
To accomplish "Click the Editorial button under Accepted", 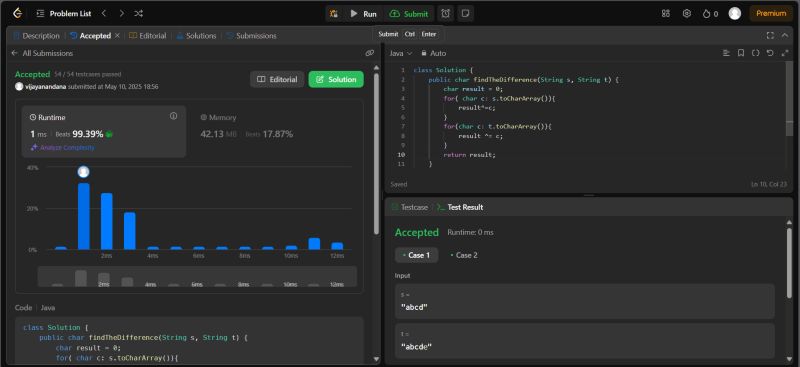I will 277,80.
